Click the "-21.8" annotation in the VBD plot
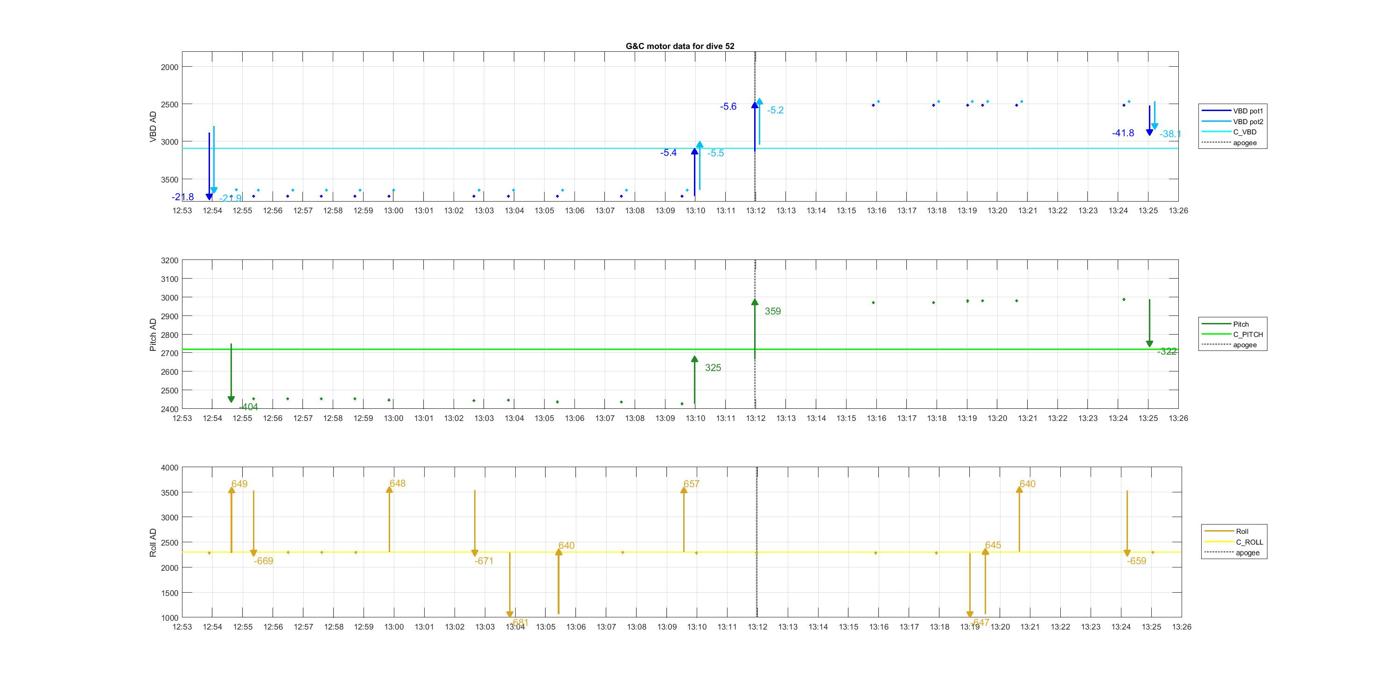Image resolution: width=1400 pixels, height=693 pixels. [183, 197]
